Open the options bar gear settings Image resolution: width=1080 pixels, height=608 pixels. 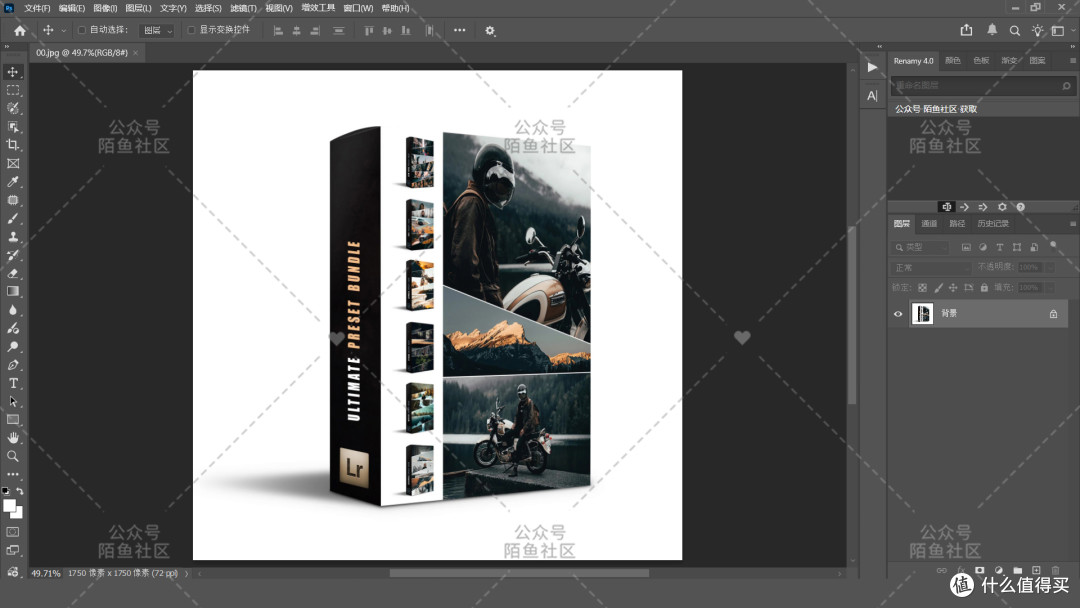(490, 30)
